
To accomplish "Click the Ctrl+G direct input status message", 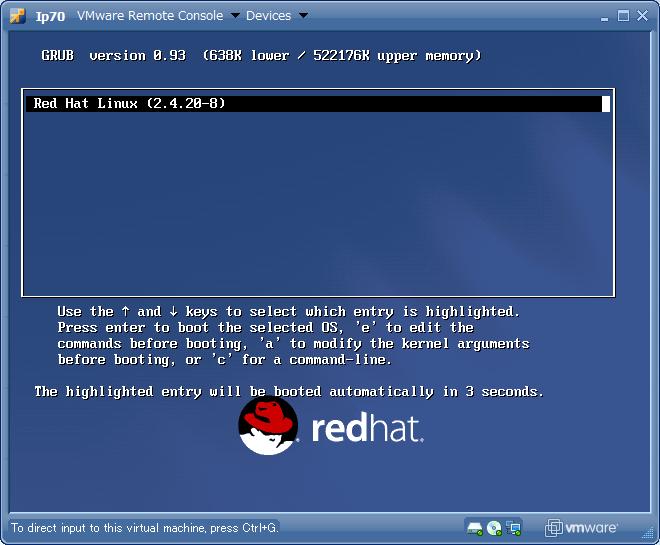I will click(x=144, y=528).
